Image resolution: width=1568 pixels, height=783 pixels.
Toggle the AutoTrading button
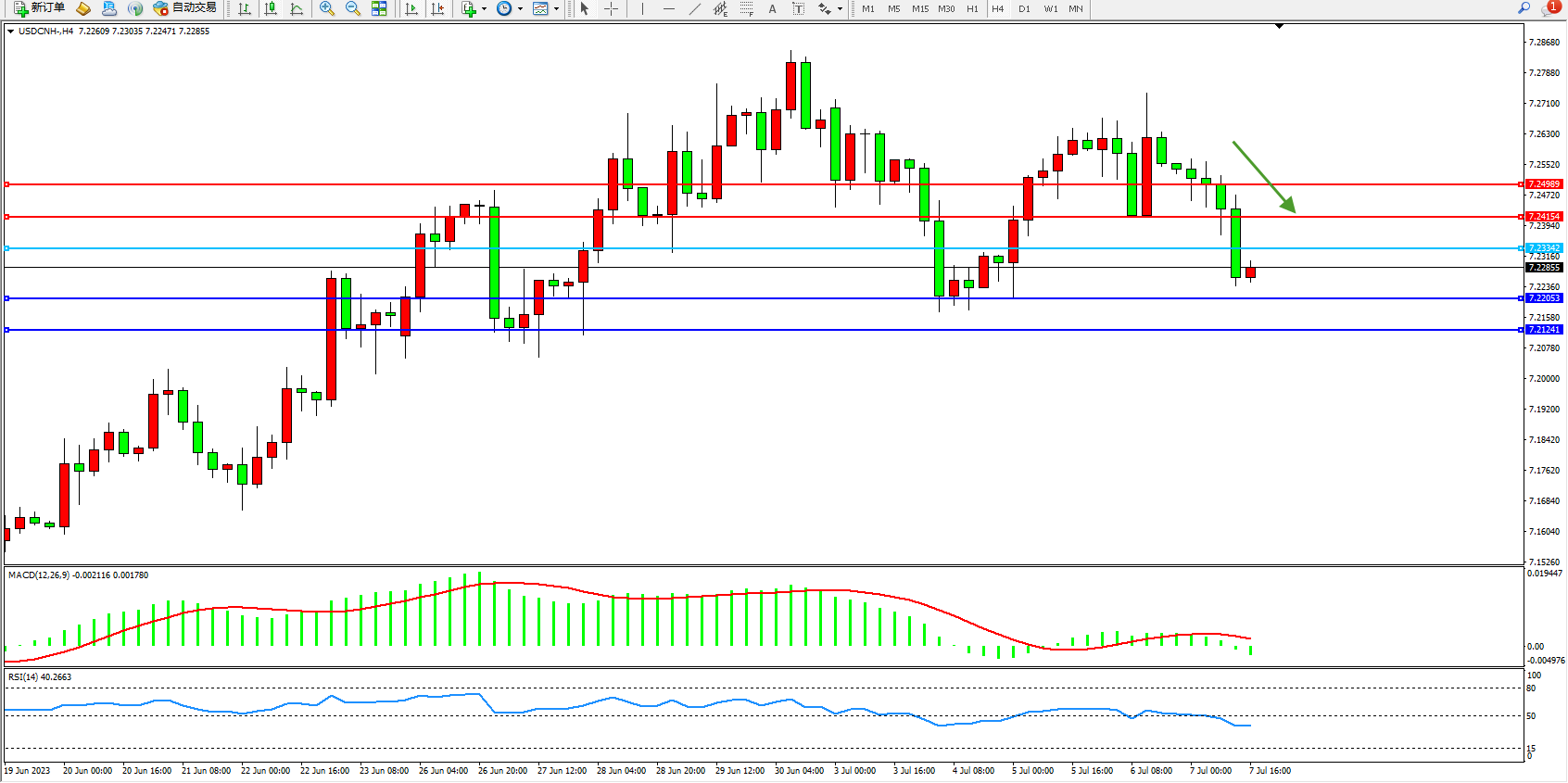(x=184, y=8)
